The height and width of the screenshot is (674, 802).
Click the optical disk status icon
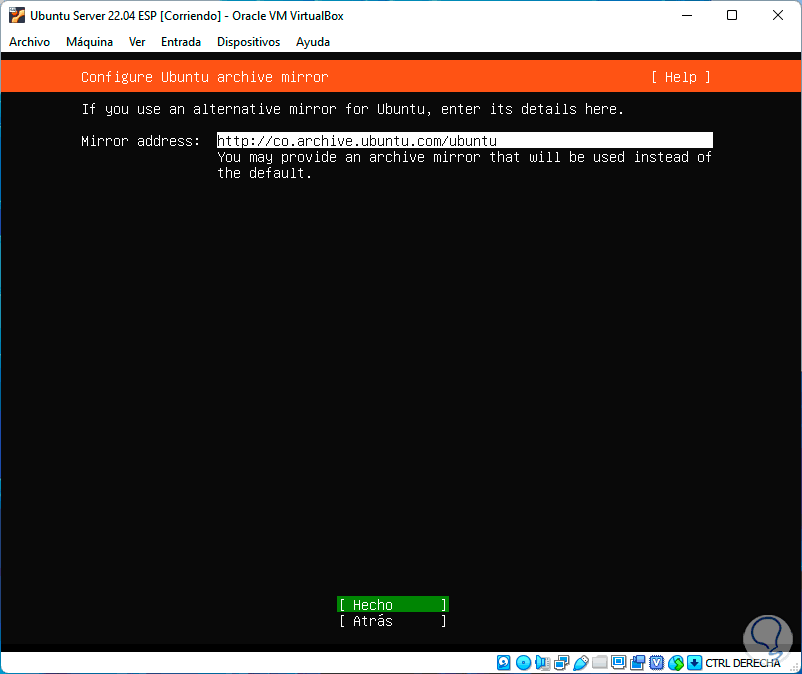click(x=523, y=663)
